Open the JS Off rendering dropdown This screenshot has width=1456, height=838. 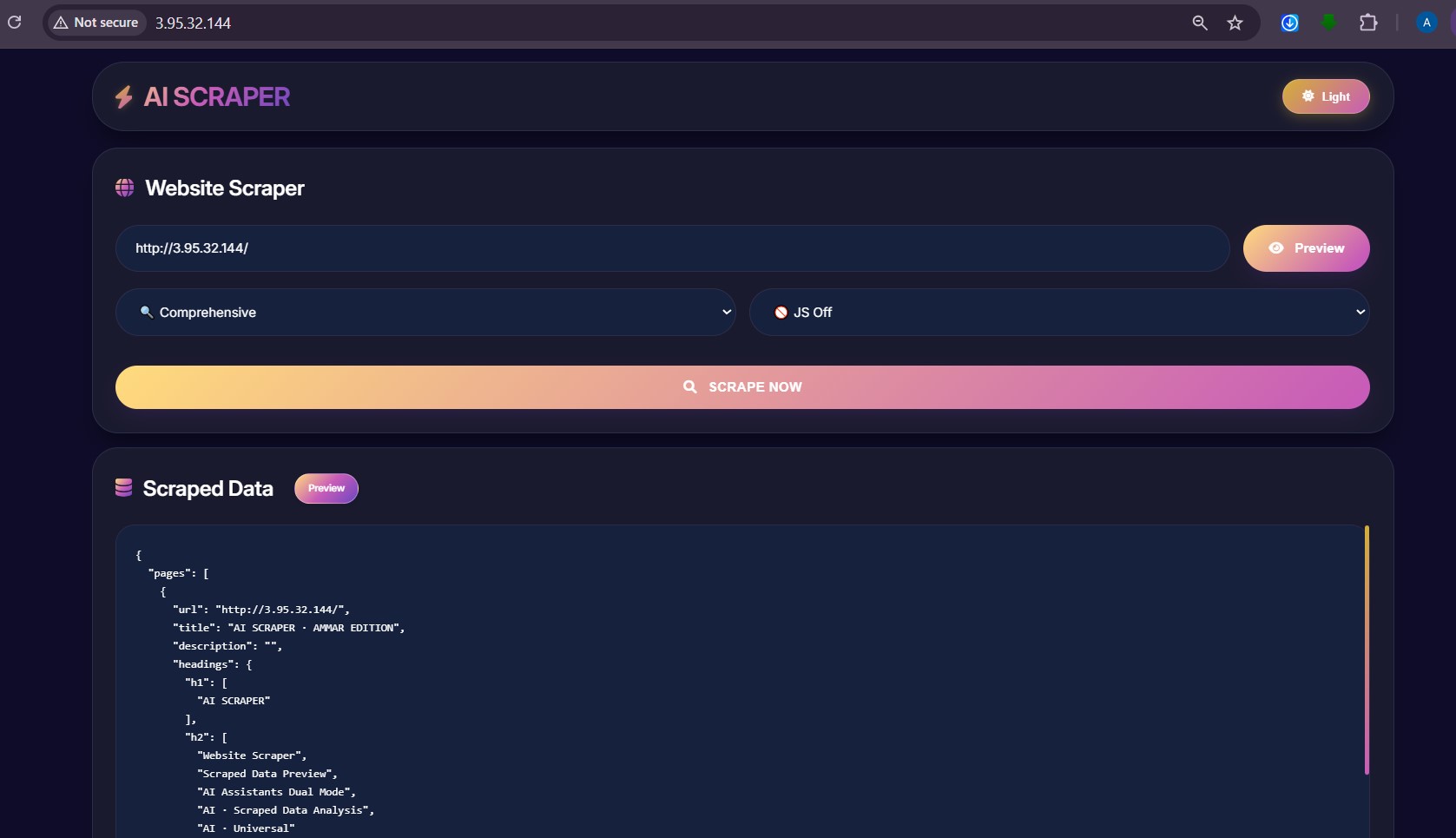point(1059,312)
